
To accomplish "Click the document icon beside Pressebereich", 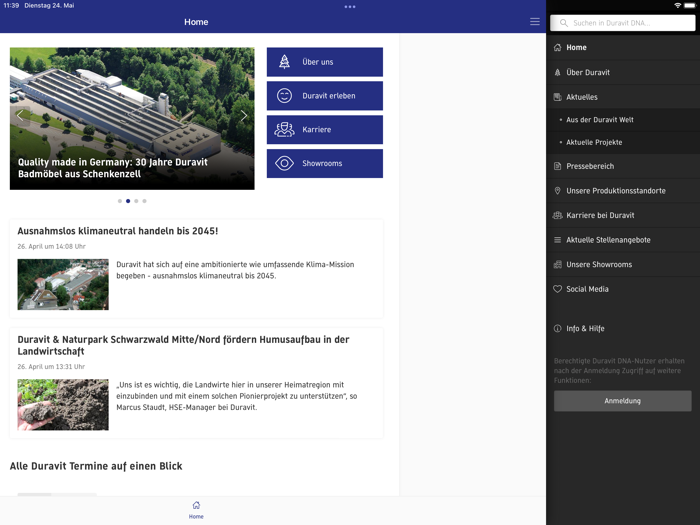I will click(558, 166).
